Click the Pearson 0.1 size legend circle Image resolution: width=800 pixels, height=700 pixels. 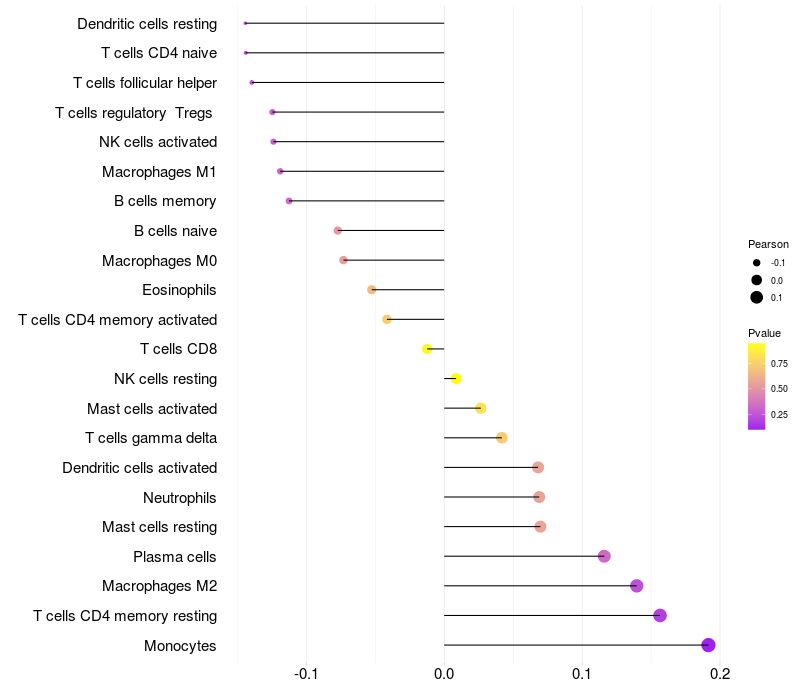756,297
